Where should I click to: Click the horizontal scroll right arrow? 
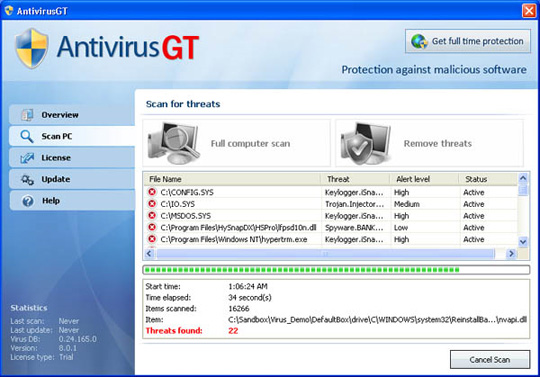point(511,254)
